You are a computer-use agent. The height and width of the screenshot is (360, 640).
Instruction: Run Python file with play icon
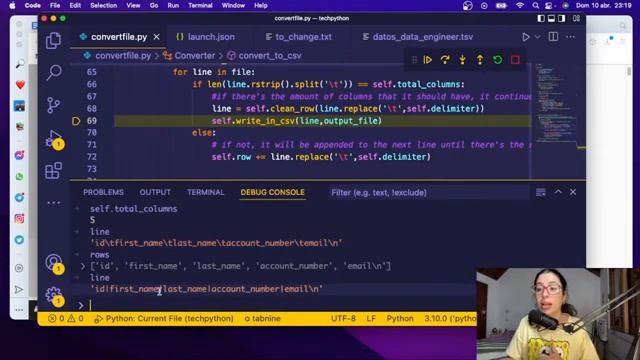[x=526, y=37]
